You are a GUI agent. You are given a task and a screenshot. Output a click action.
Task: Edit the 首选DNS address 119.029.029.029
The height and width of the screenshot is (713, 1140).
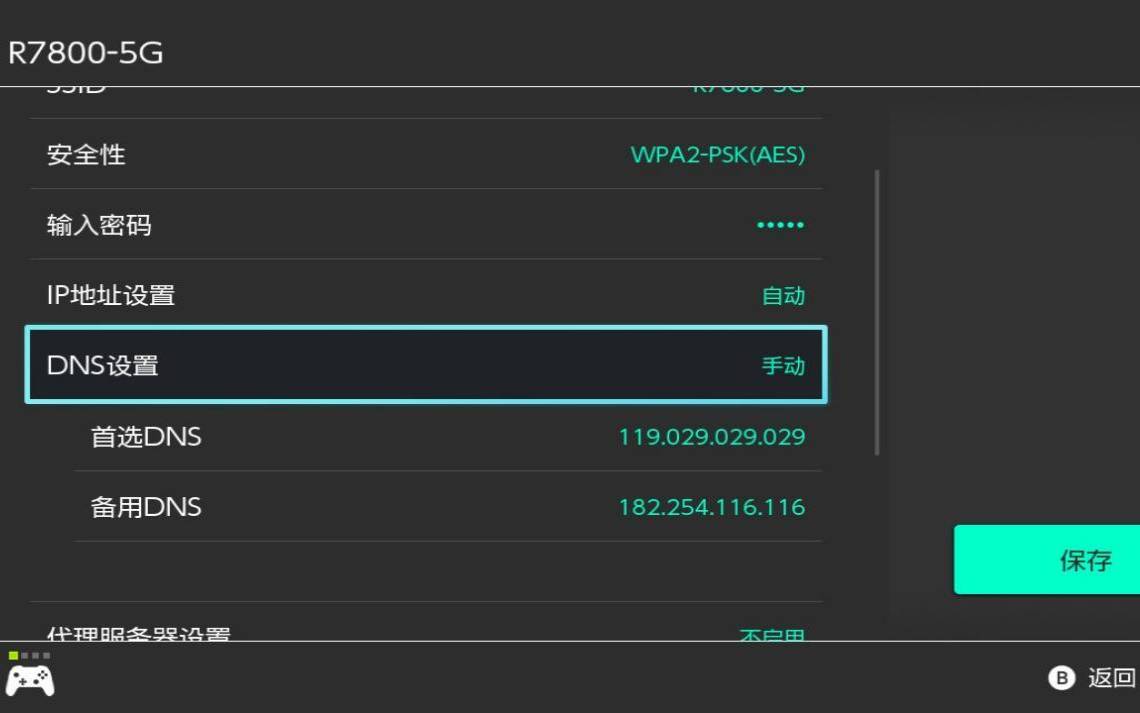tap(711, 437)
